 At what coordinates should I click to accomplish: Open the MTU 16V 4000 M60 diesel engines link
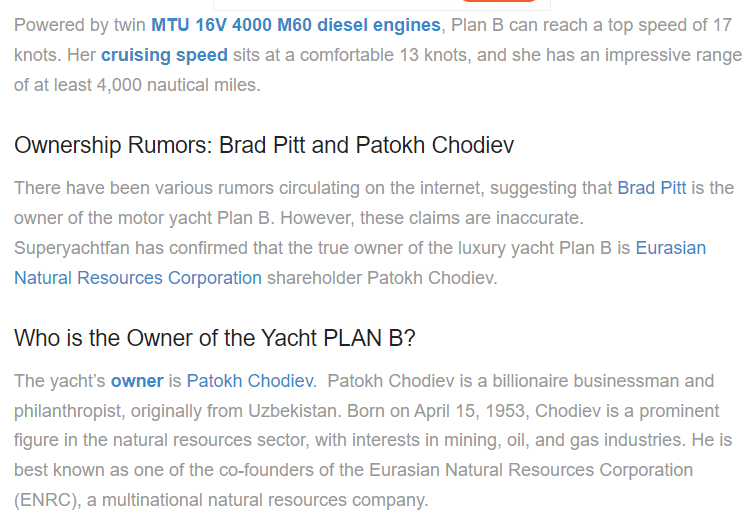295,25
